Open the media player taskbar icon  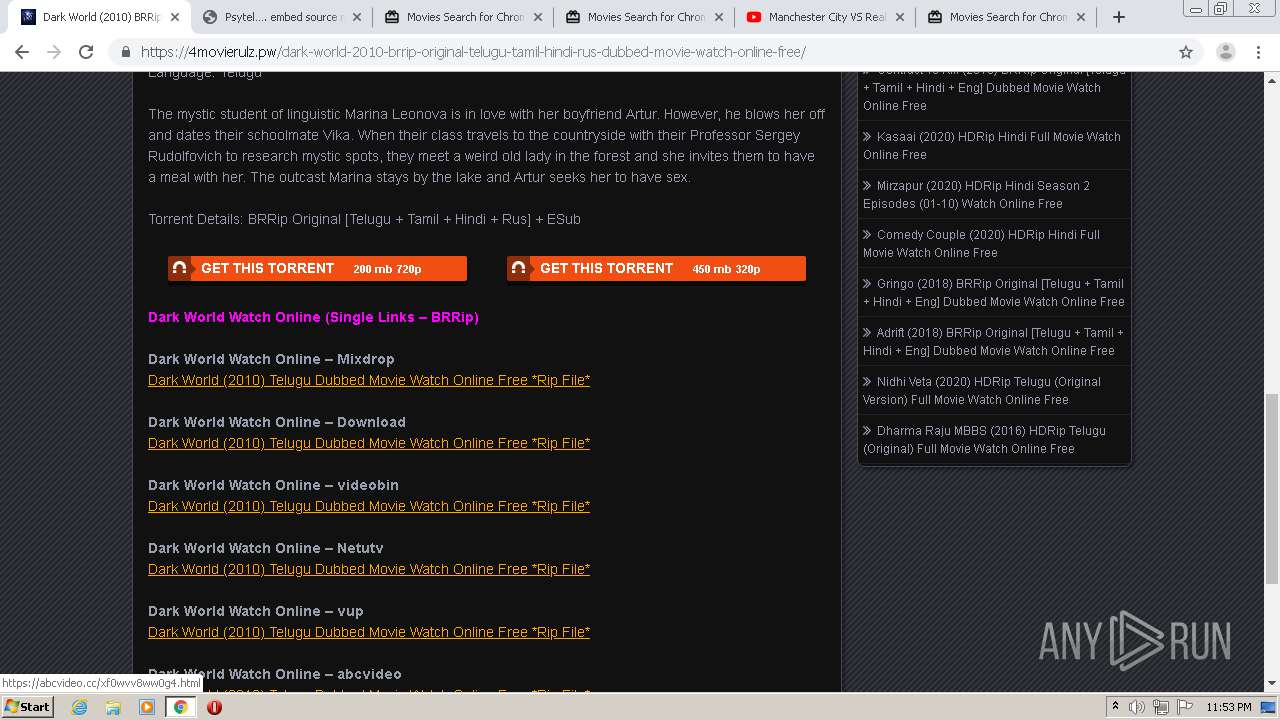click(x=147, y=707)
